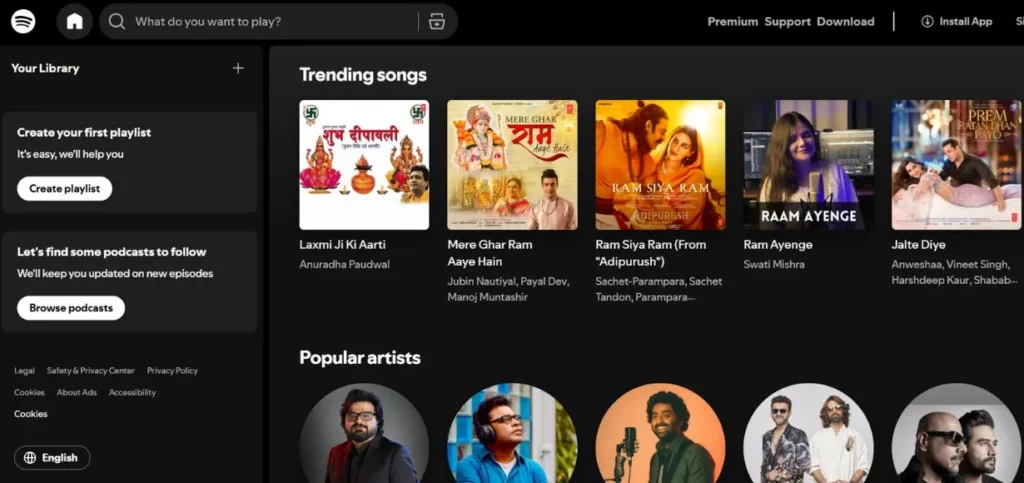Open the Accessibility link

pos(132,392)
